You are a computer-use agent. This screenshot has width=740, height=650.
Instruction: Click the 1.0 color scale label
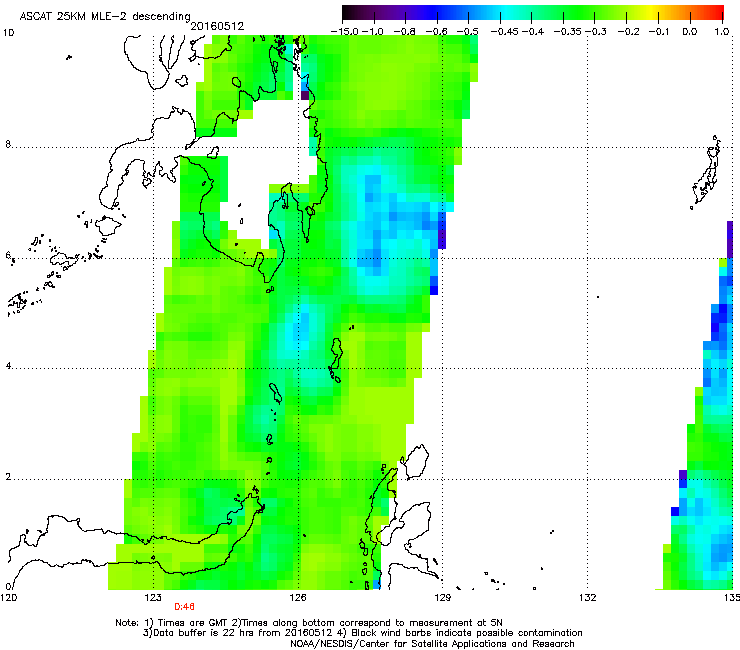[722, 32]
